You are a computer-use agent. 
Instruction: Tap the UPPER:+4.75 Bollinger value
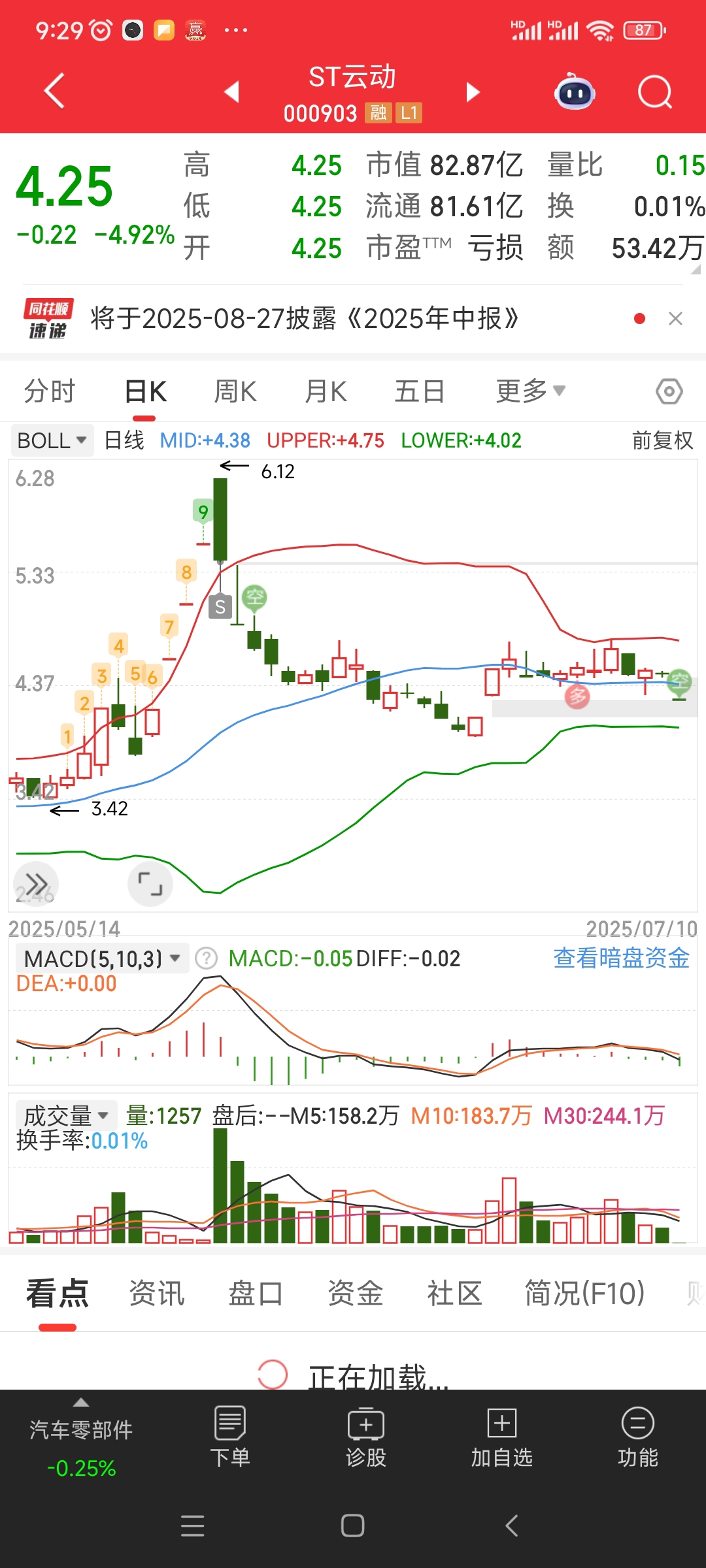click(326, 440)
